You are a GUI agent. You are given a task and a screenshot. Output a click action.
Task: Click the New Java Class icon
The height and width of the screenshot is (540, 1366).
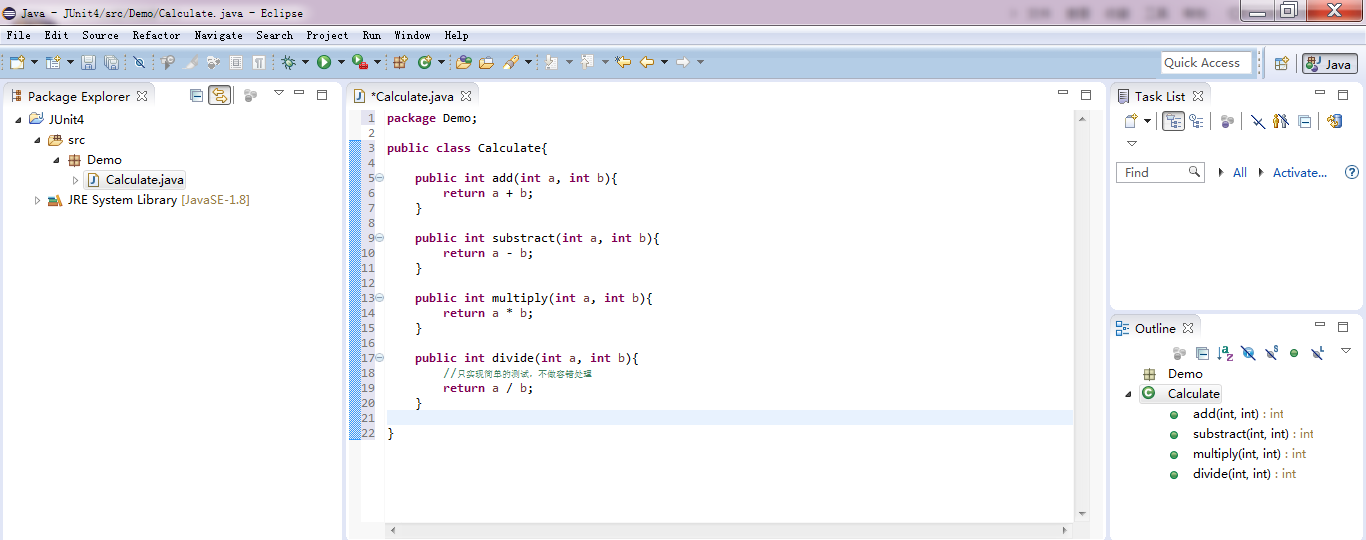424,62
